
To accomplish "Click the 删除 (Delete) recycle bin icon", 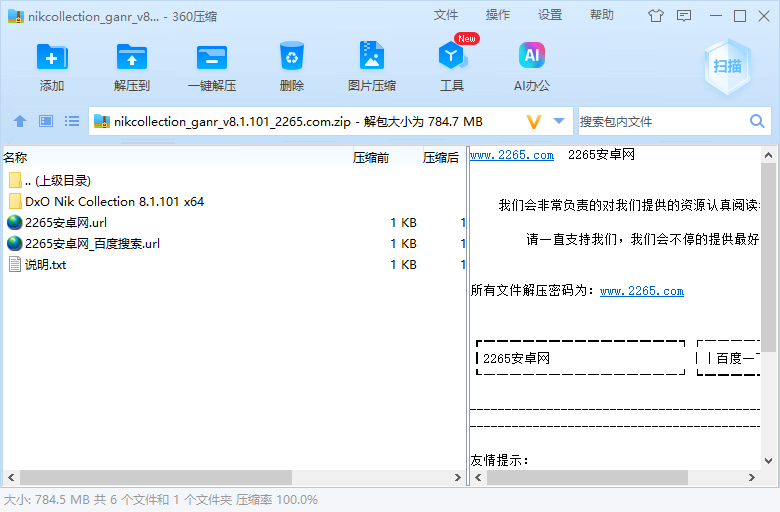I will pyautogui.click(x=292, y=56).
